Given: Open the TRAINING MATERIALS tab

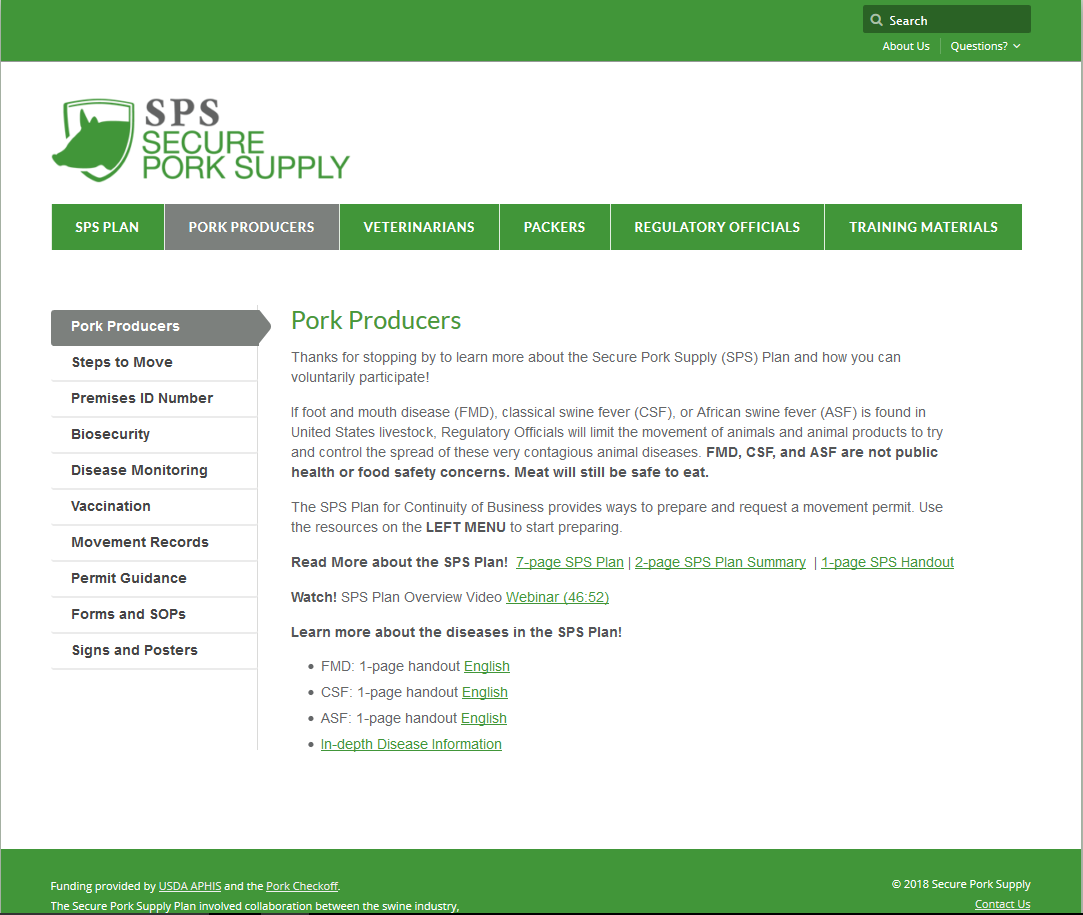Looking at the screenshot, I should coord(923,227).
